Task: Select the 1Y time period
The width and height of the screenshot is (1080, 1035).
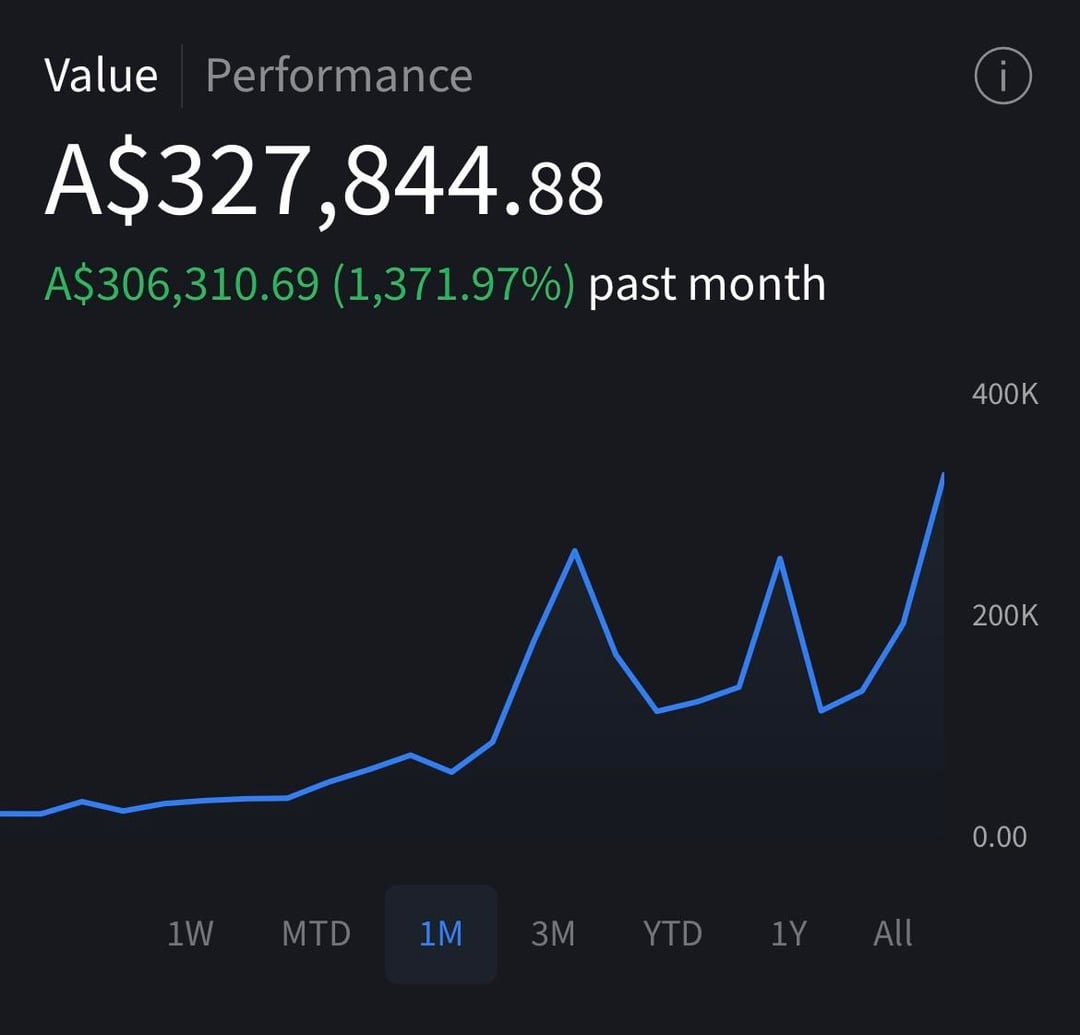Action: 788,934
